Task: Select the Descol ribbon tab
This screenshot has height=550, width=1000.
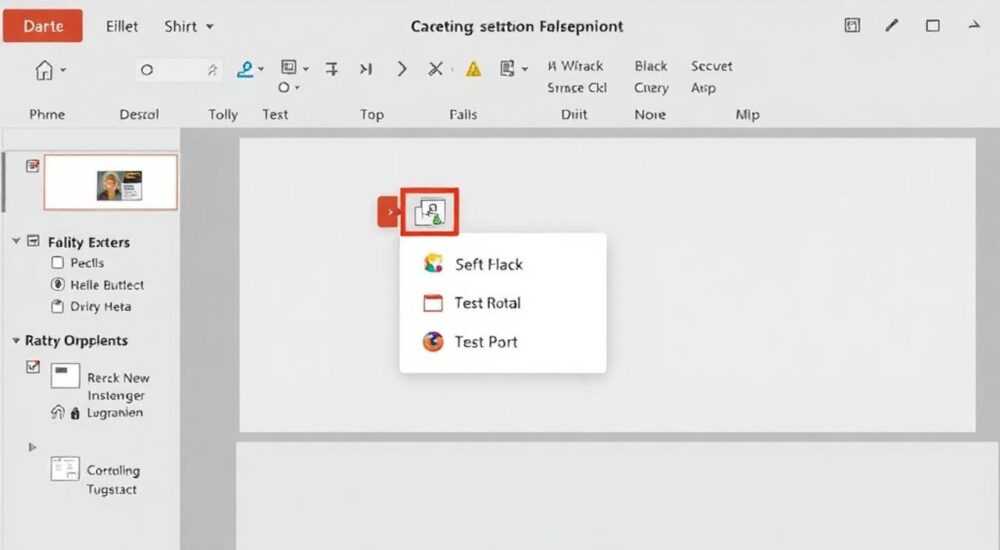Action: (139, 114)
